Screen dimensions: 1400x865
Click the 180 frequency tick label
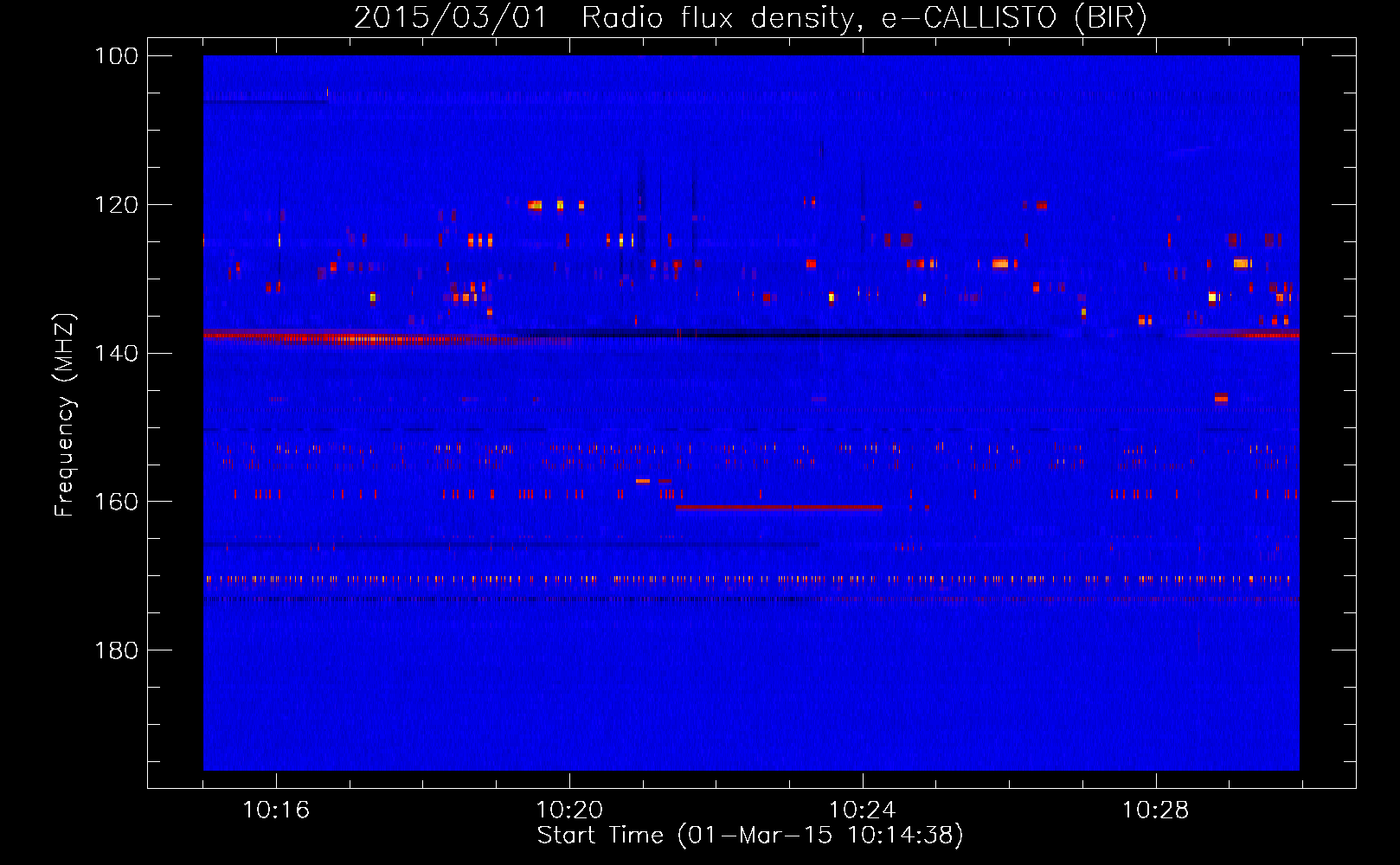click(x=117, y=650)
